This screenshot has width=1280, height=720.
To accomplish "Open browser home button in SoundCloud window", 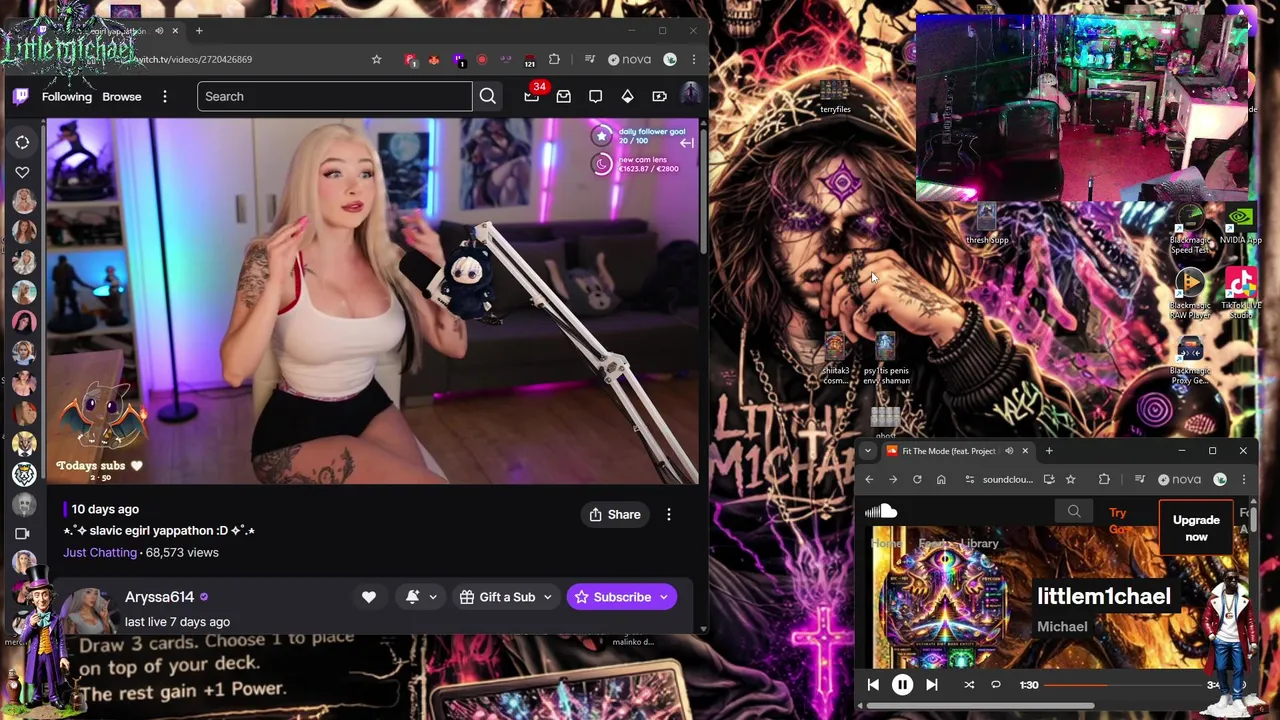I will click(941, 480).
